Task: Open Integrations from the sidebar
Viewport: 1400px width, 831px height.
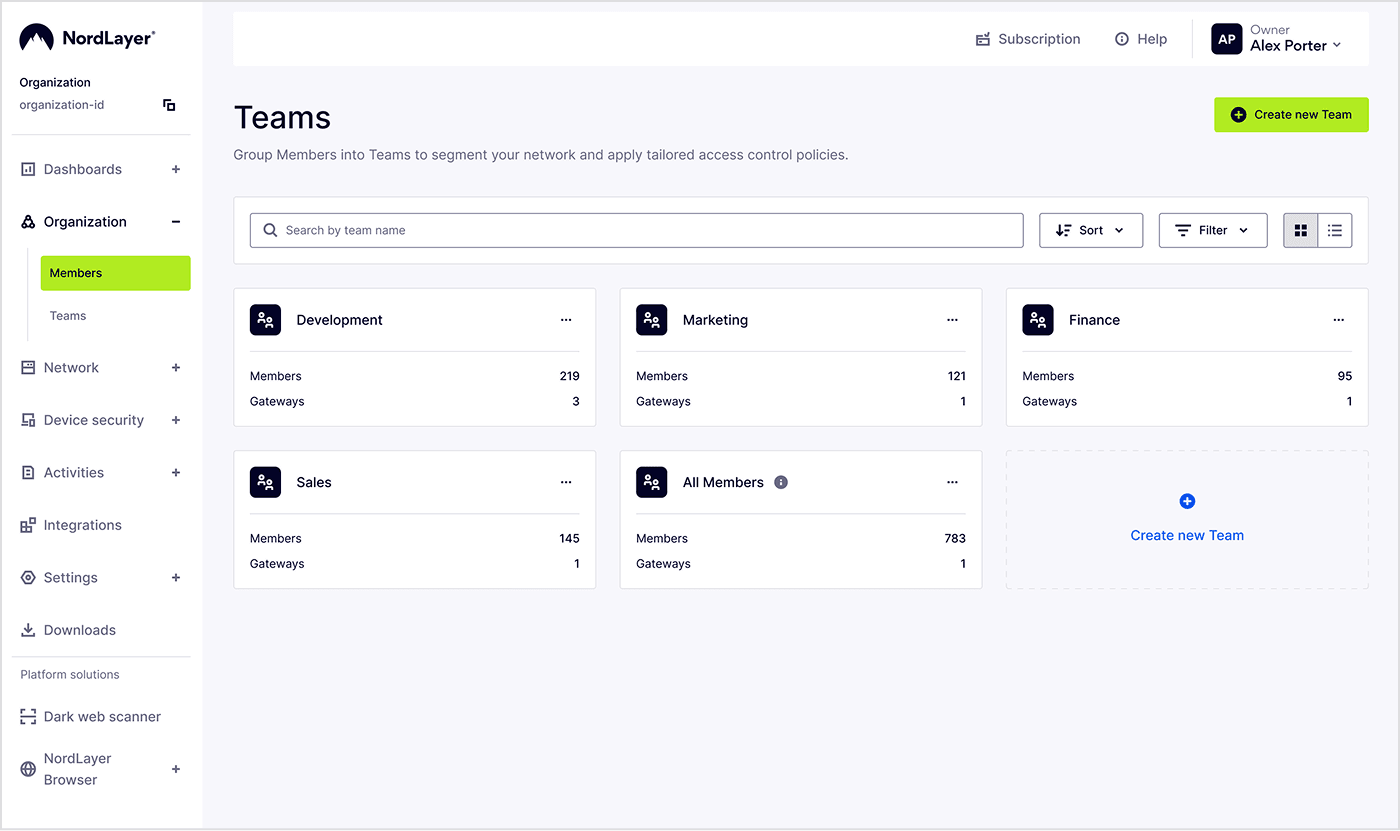Action: point(83,525)
